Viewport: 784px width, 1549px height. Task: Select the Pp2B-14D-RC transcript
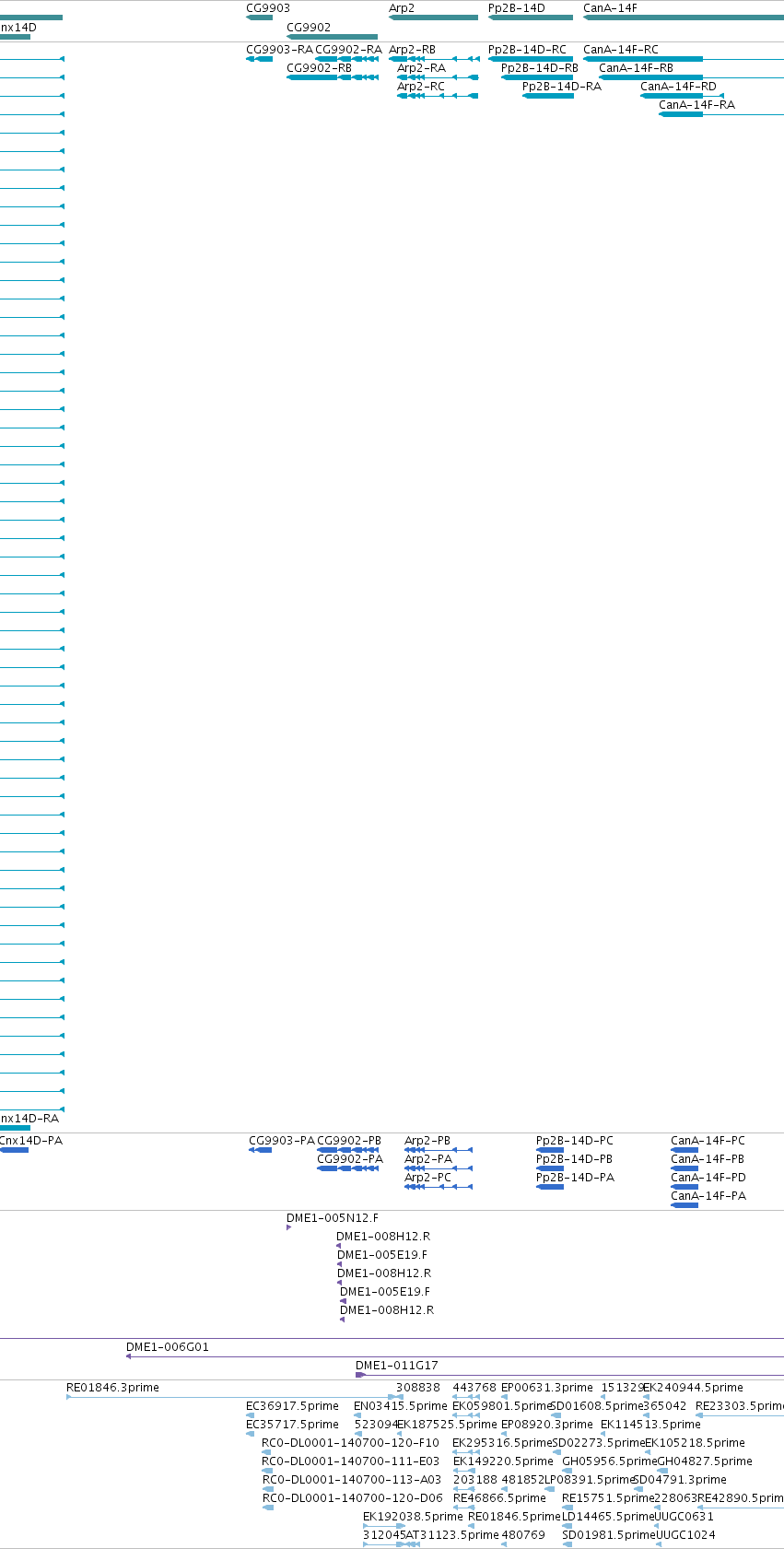pyautogui.click(x=531, y=59)
